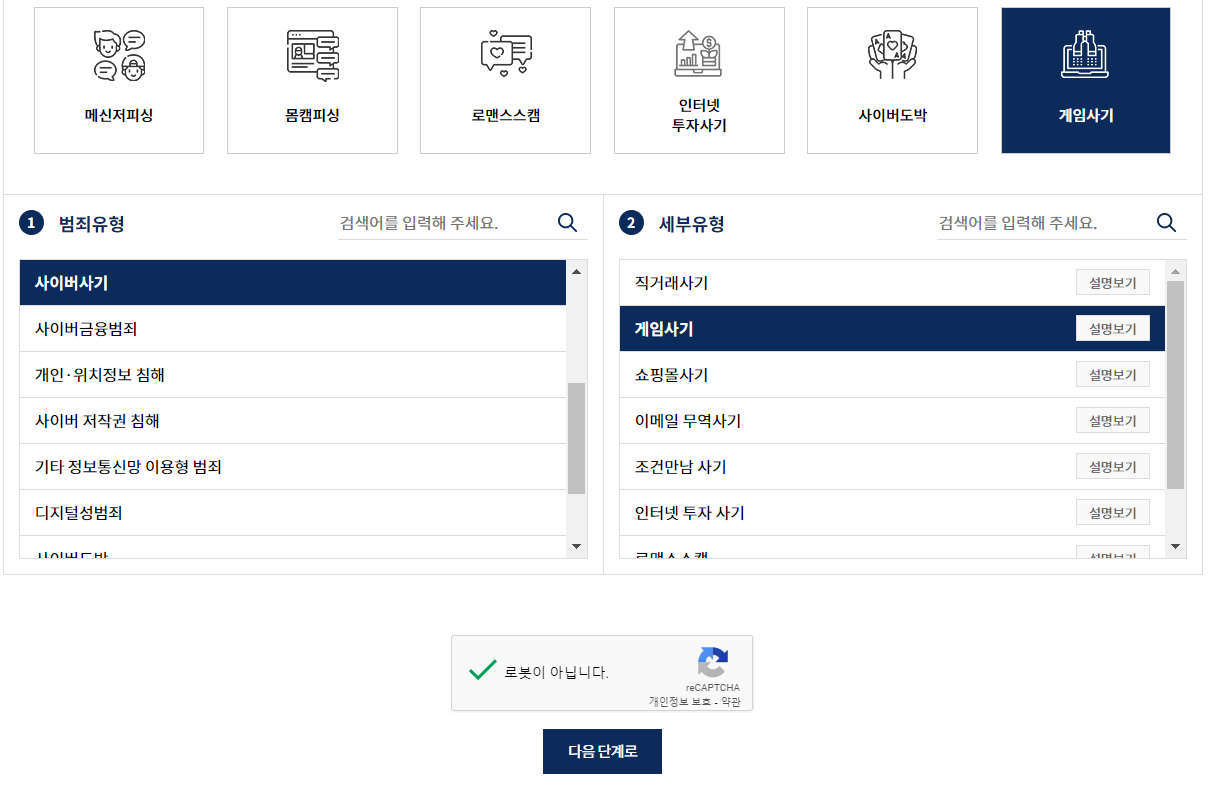Select the 로맨스스캠 category icon
This screenshot has height=800, width=1211.
[505, 80]
